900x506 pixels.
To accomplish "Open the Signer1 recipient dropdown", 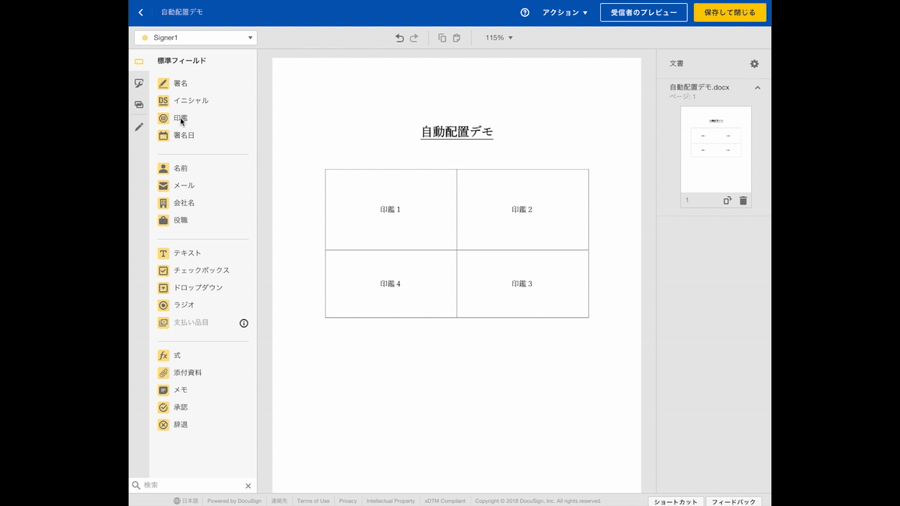I will 196,37.
